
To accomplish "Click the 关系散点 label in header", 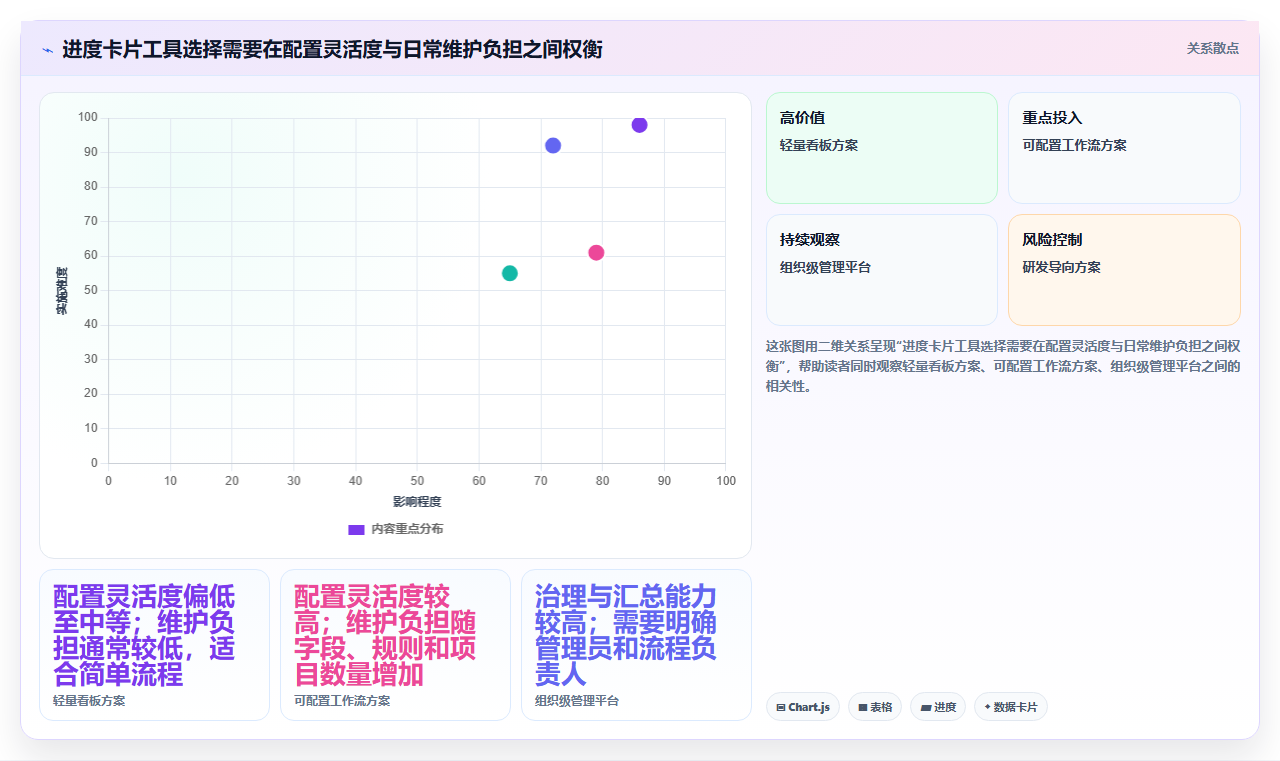I will click(1213, 48).
